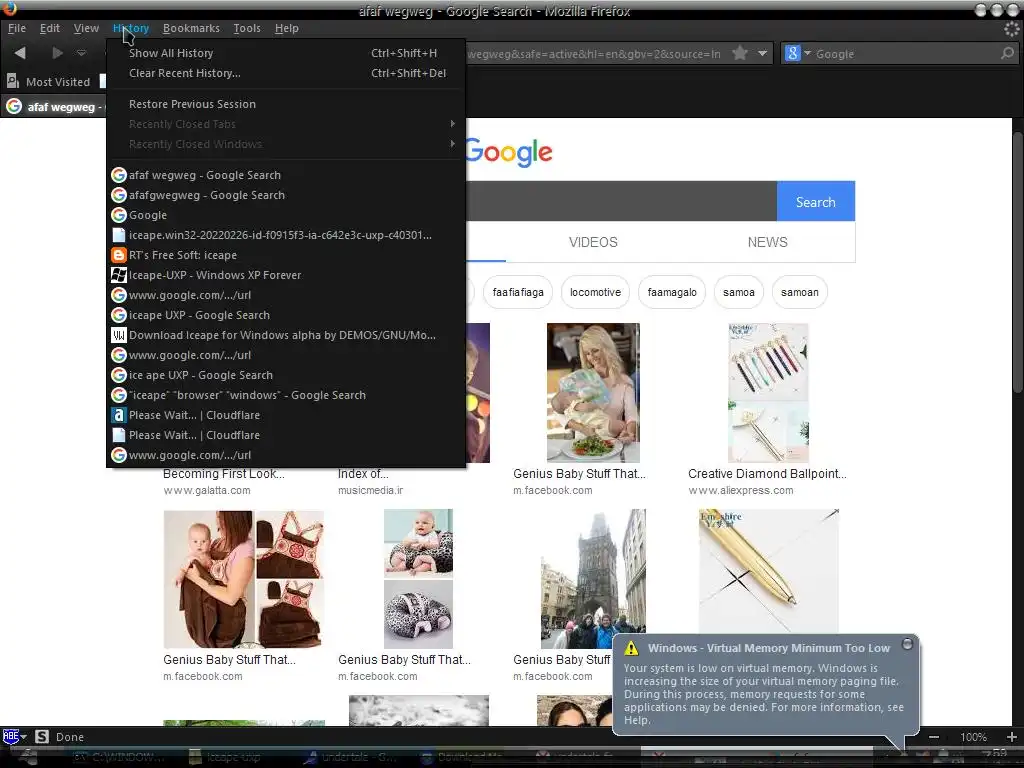The image size is (1024, 768).
Task: Open 'ice ape UXP - Google Search' entry
Action: click(x=286, y=375)
